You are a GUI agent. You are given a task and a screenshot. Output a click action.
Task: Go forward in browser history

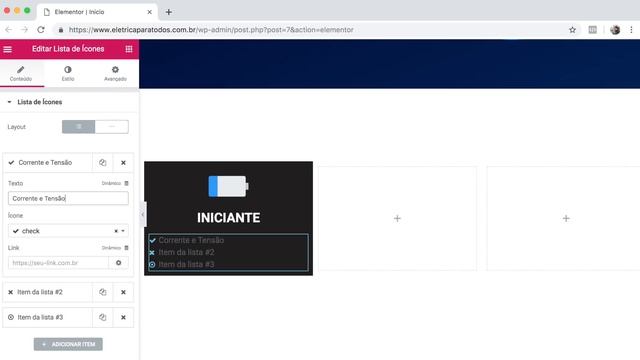tap(24, 30)
